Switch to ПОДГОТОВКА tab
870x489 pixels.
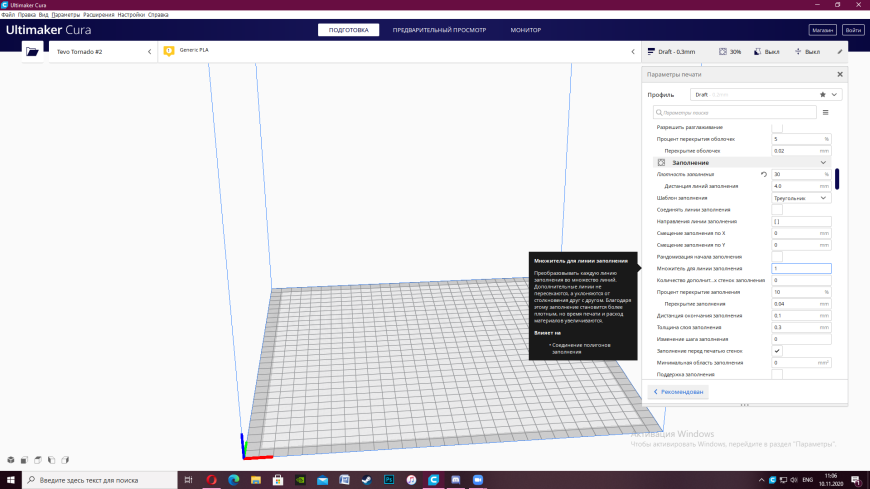348,30
